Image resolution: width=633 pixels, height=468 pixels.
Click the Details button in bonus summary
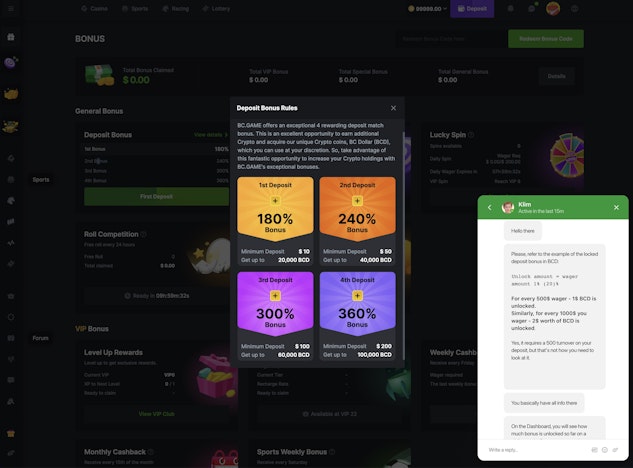[556, 76]
